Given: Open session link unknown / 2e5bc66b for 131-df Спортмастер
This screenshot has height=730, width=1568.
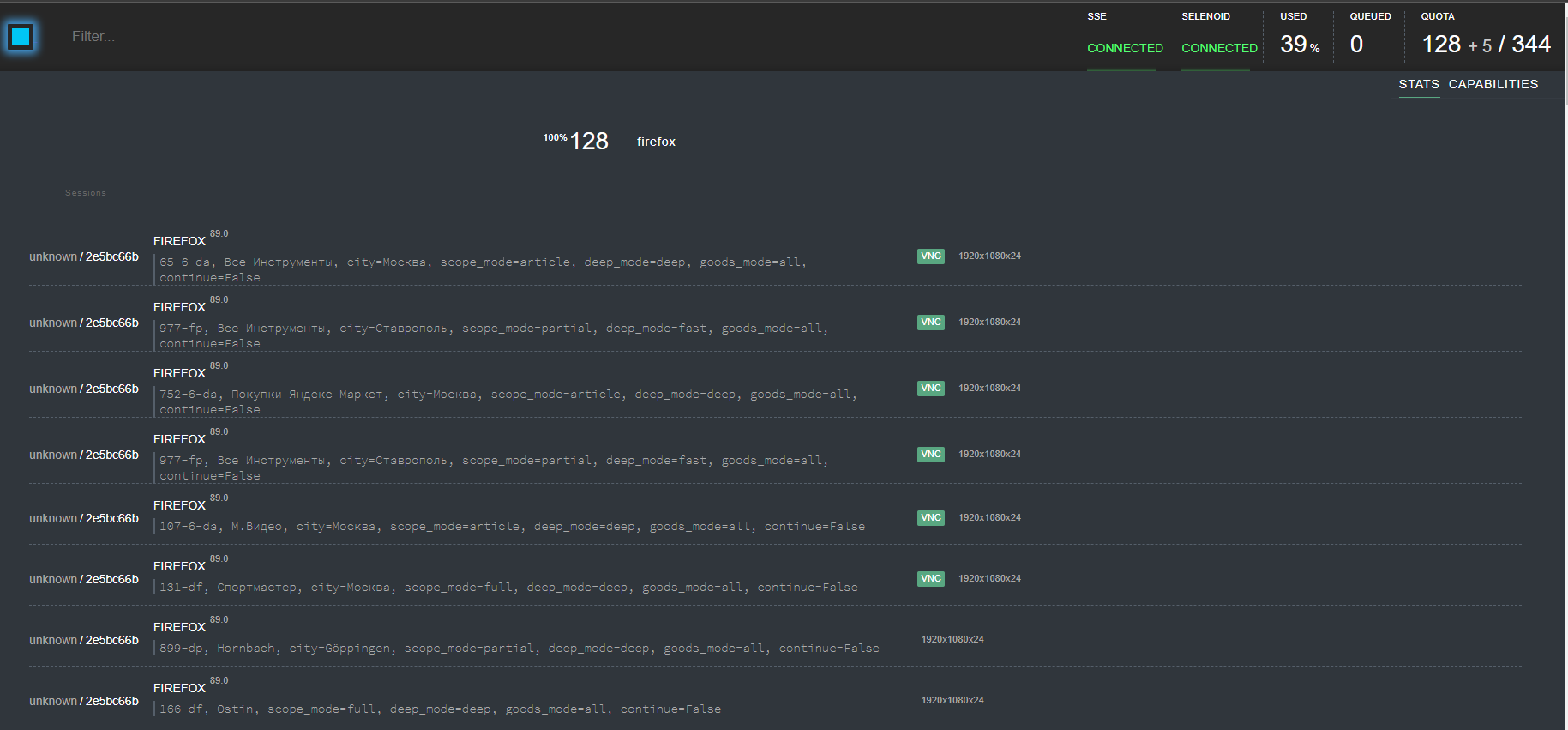Looking at the screenshot, I should (x=84, y=579).
